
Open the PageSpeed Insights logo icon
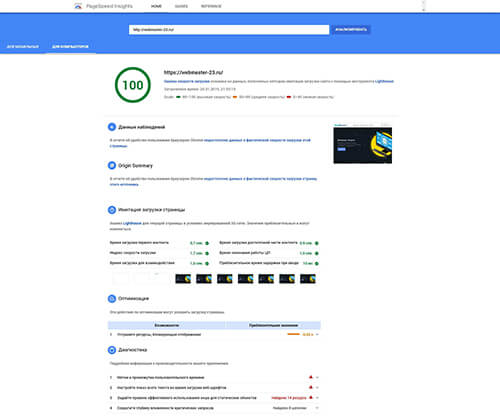click(78, 6)
